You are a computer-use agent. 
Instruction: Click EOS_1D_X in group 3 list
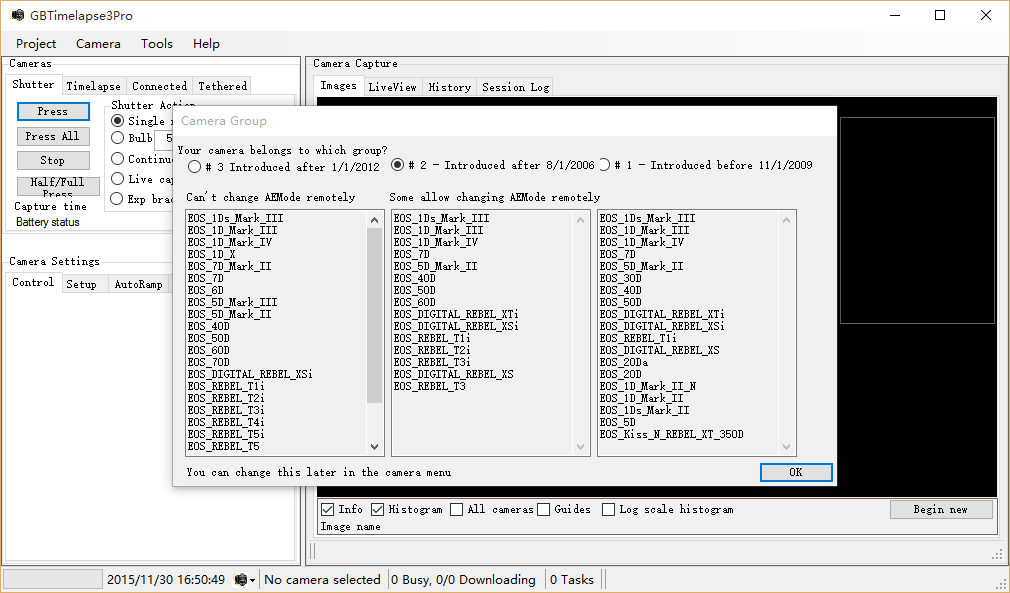coord(212,254)
